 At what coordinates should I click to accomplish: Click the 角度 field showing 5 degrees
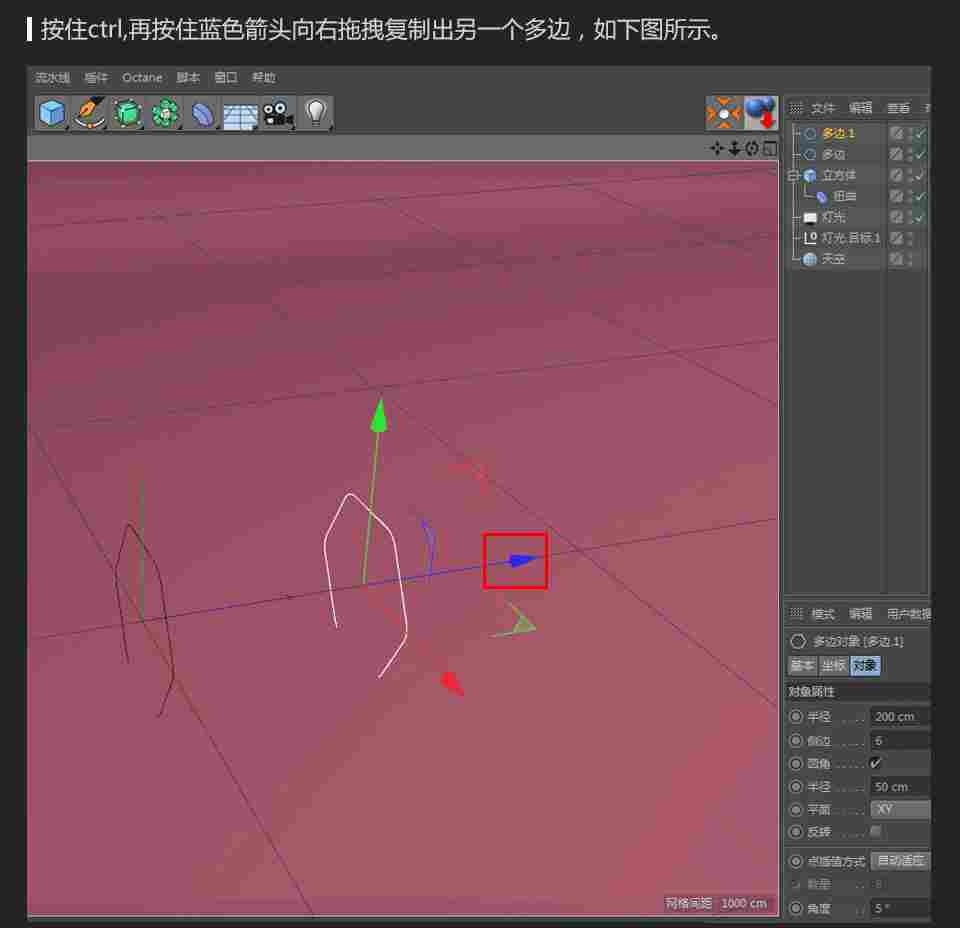pyautogui.click(x=900, y=908)
